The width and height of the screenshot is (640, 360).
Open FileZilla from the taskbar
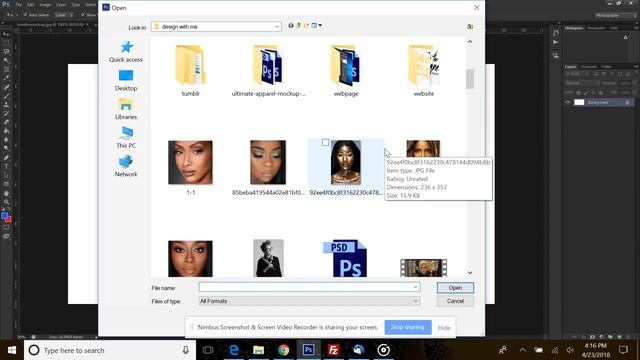pos(333,350)
